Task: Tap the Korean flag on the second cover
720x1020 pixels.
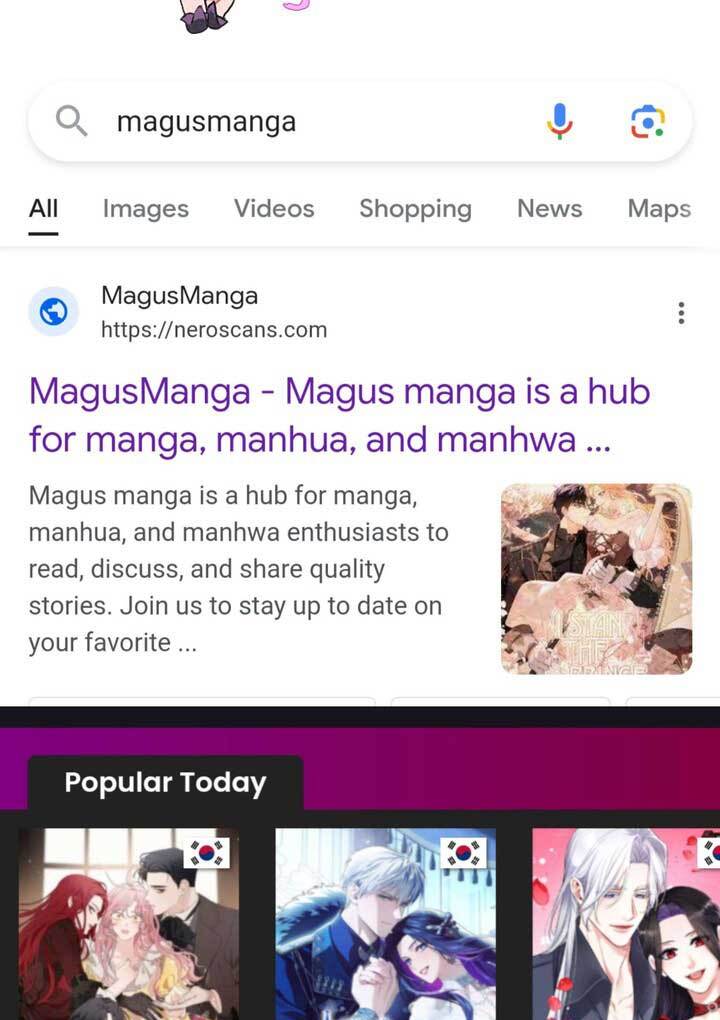Action: point(463,852)
